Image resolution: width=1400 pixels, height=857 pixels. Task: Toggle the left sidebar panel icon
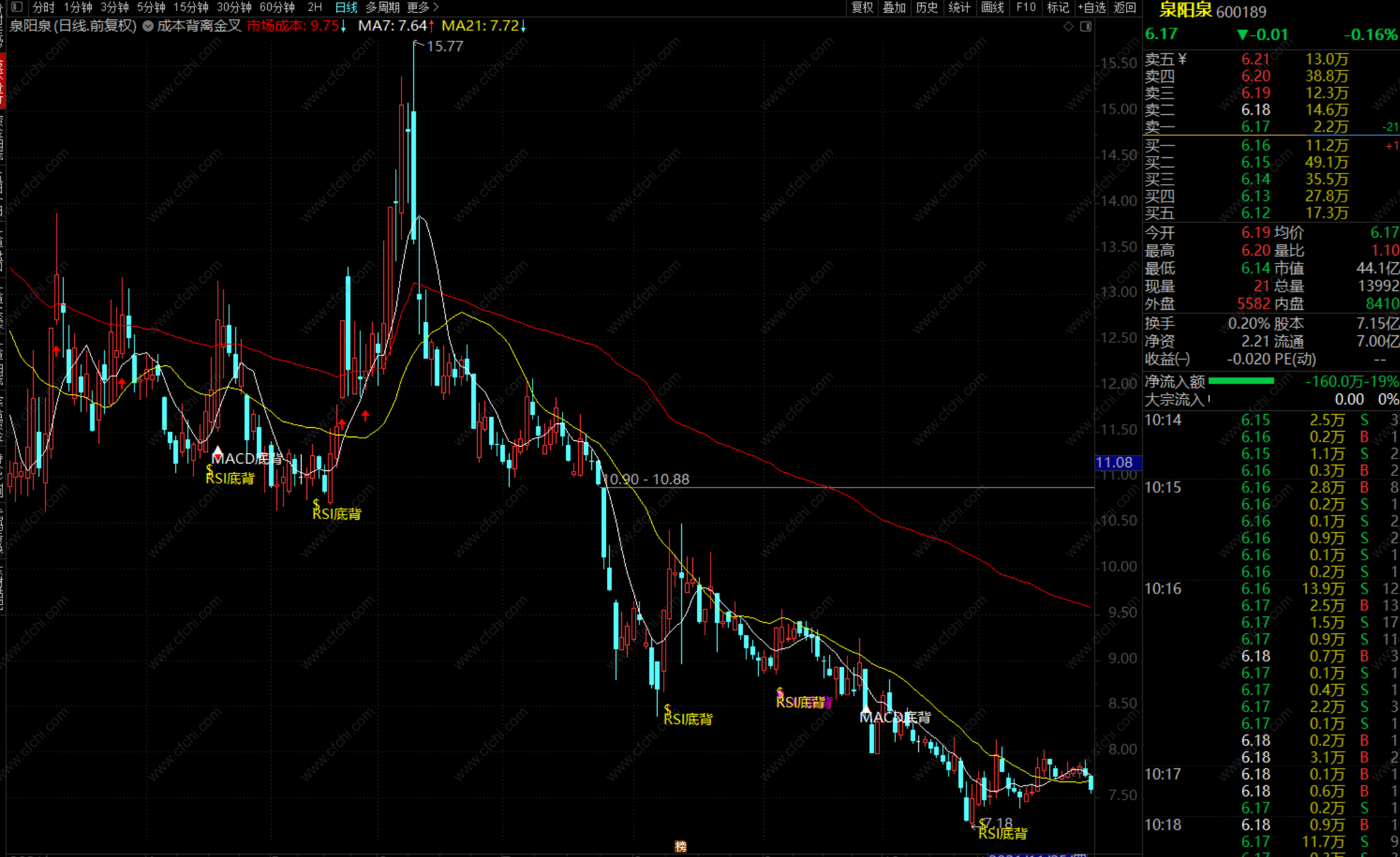[x=17, y=7]
